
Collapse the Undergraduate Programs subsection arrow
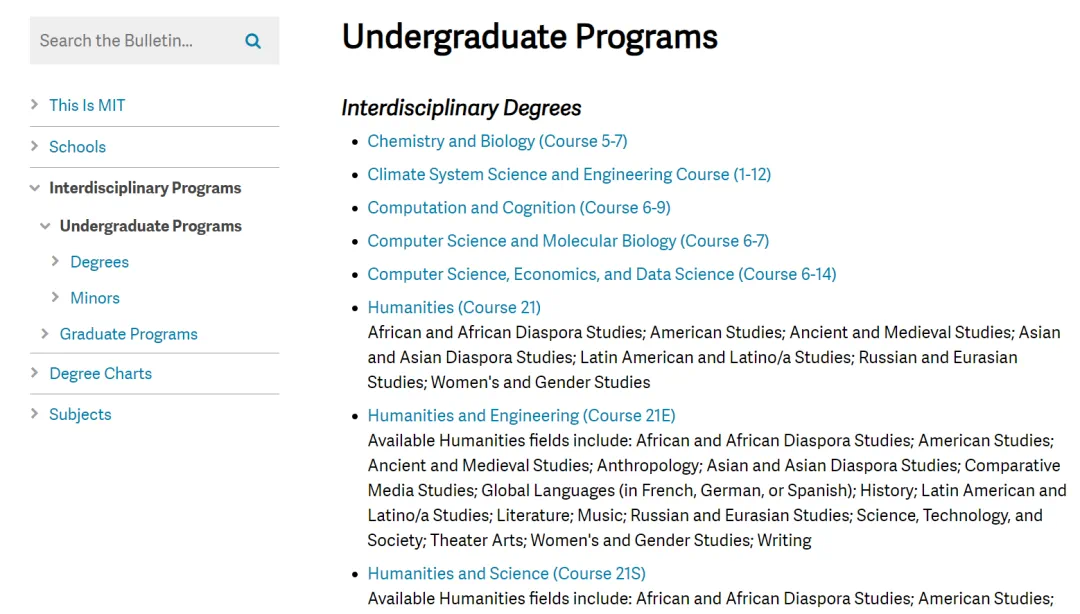pos(45,226)
